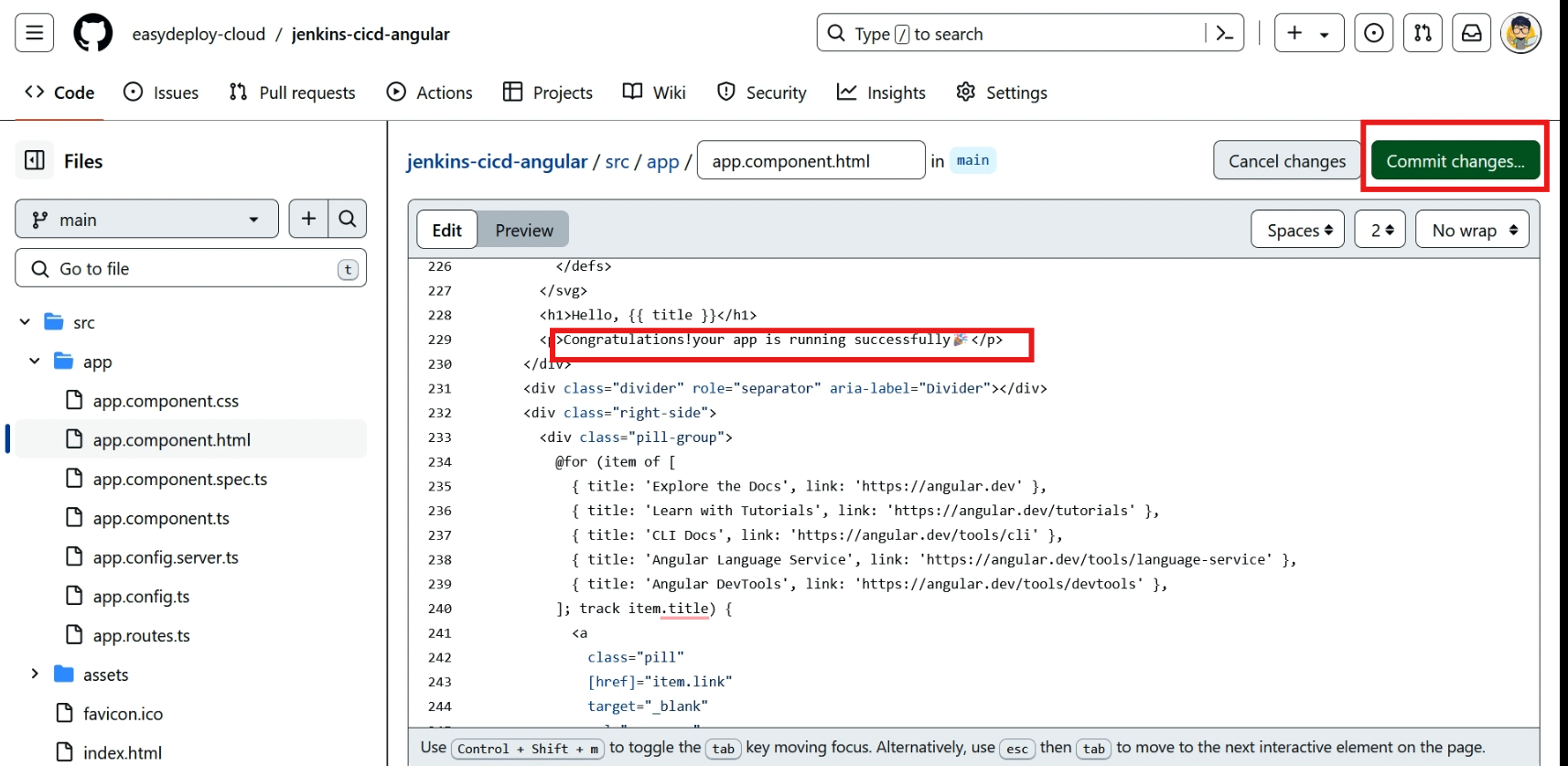This screenshot has height=766, width=1568.
Task: Open the notifications inbox icon
Action: 1472,33
